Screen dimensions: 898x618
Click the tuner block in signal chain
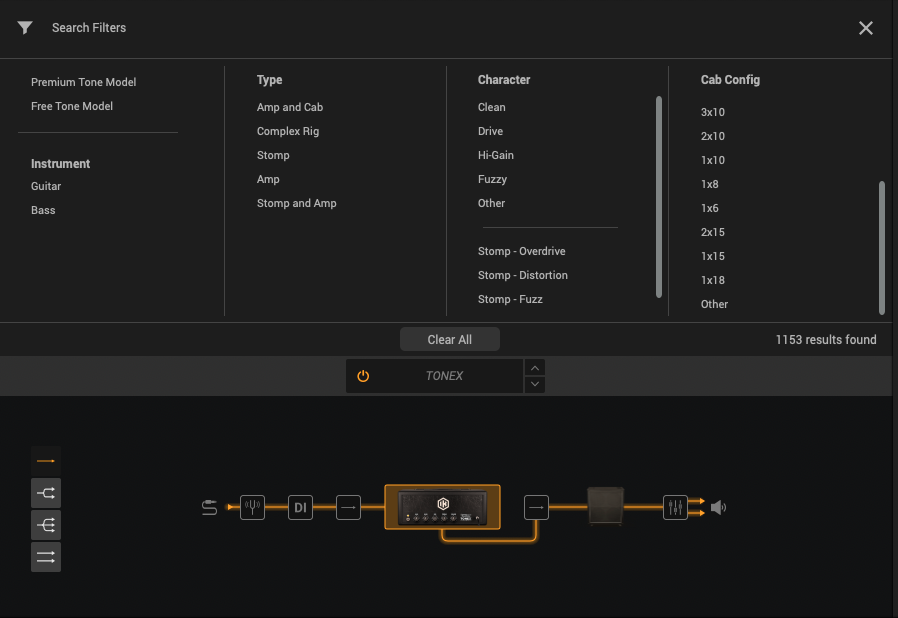[252, 507]
